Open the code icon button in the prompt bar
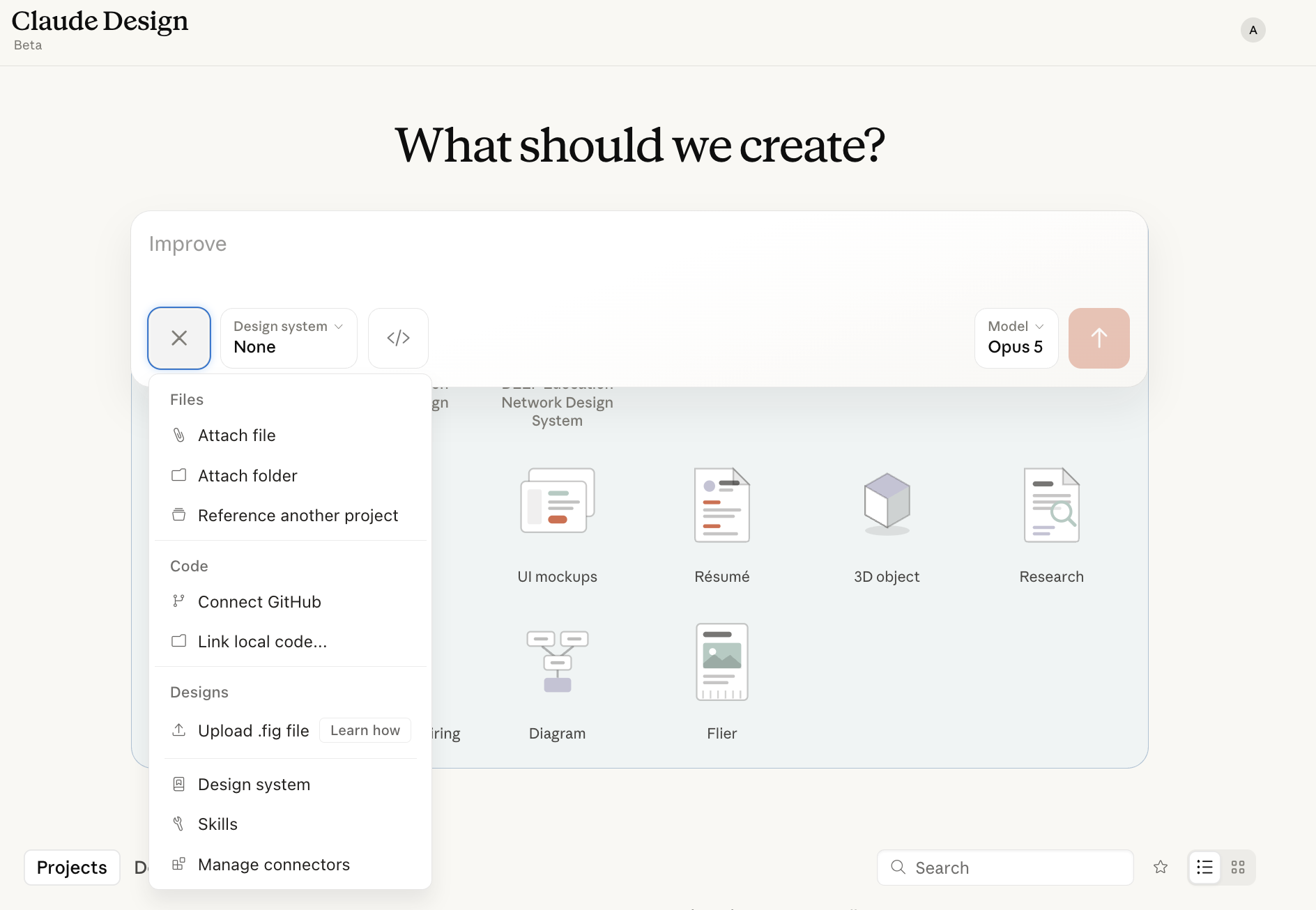 [x=398, y=338]
